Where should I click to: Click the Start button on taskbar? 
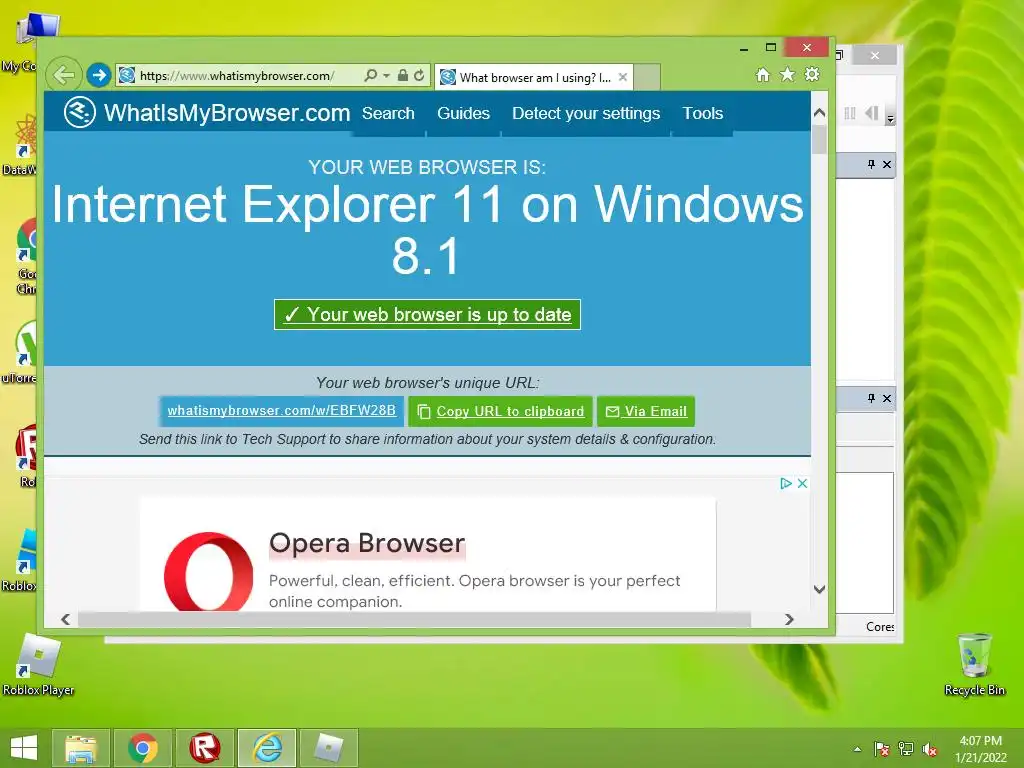(24, 748)
